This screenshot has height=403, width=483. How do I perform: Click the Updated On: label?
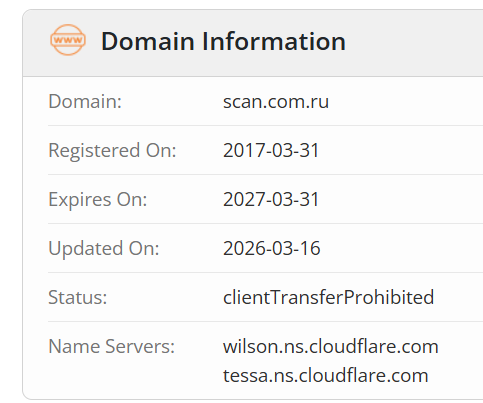(104, 248)
